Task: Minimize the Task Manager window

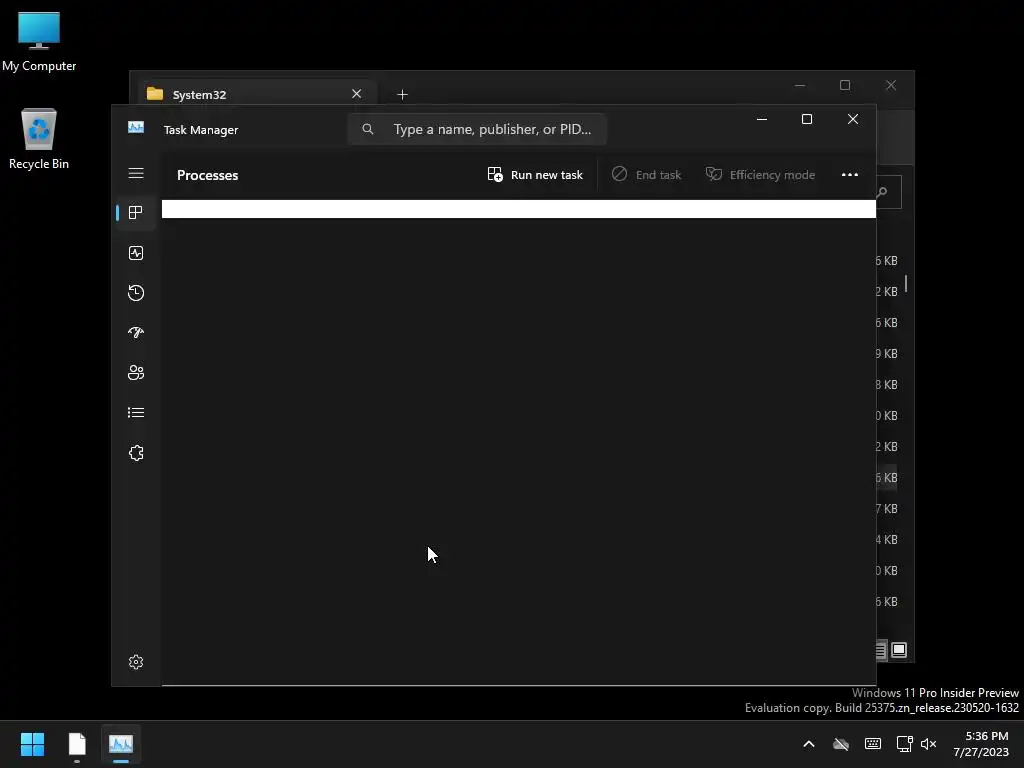Action: coord(761,119)
